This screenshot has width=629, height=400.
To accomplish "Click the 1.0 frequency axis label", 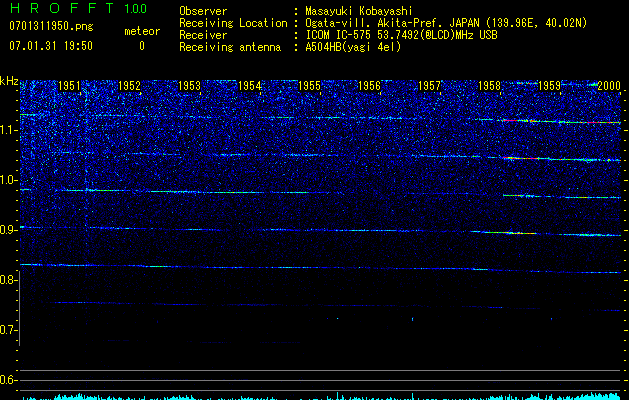I will (x=9, y=180).
